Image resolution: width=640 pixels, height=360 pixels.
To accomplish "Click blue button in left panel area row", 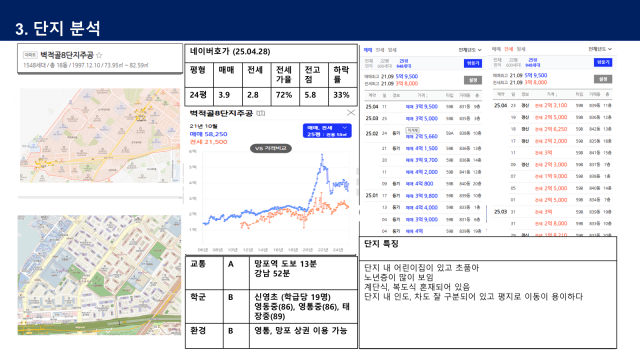I will pos(473,63).
